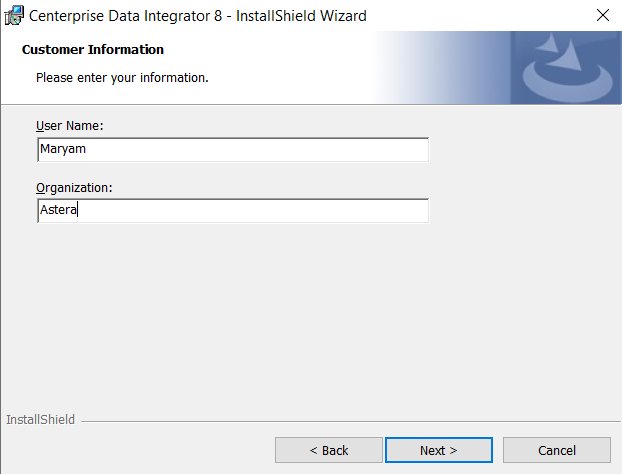Click the Organization label
The width and height of the screenshot is (622, 474).
point(74,187)
